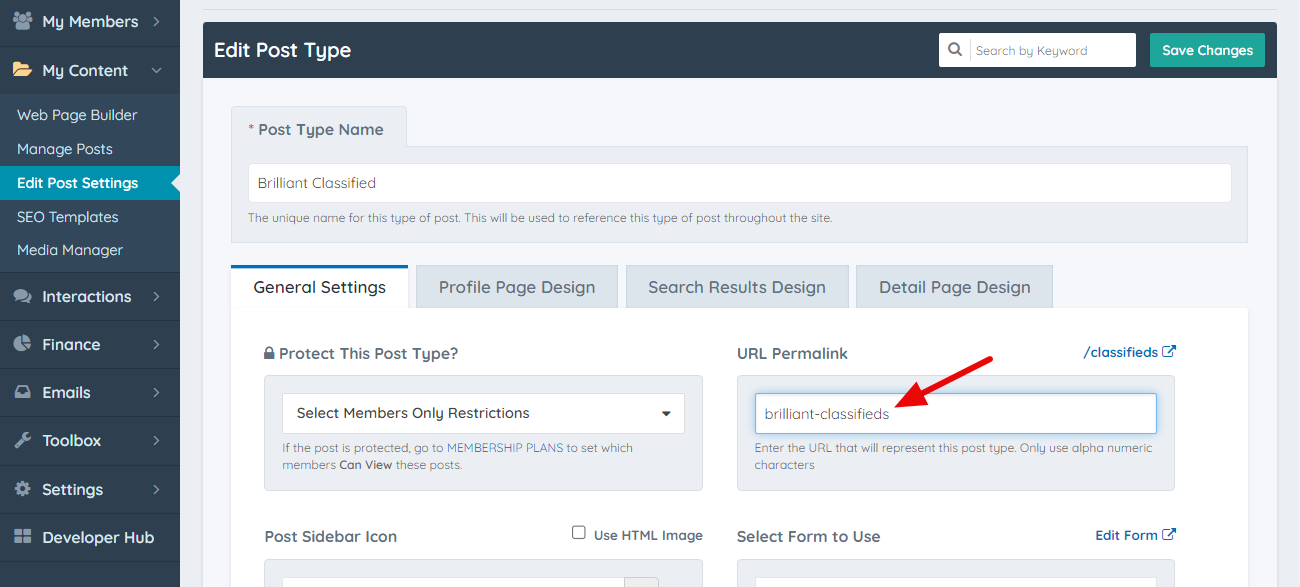The height and width of the screenshot is (587, 1300).
Task: Open SEO Templates
Action: (68, 217)
